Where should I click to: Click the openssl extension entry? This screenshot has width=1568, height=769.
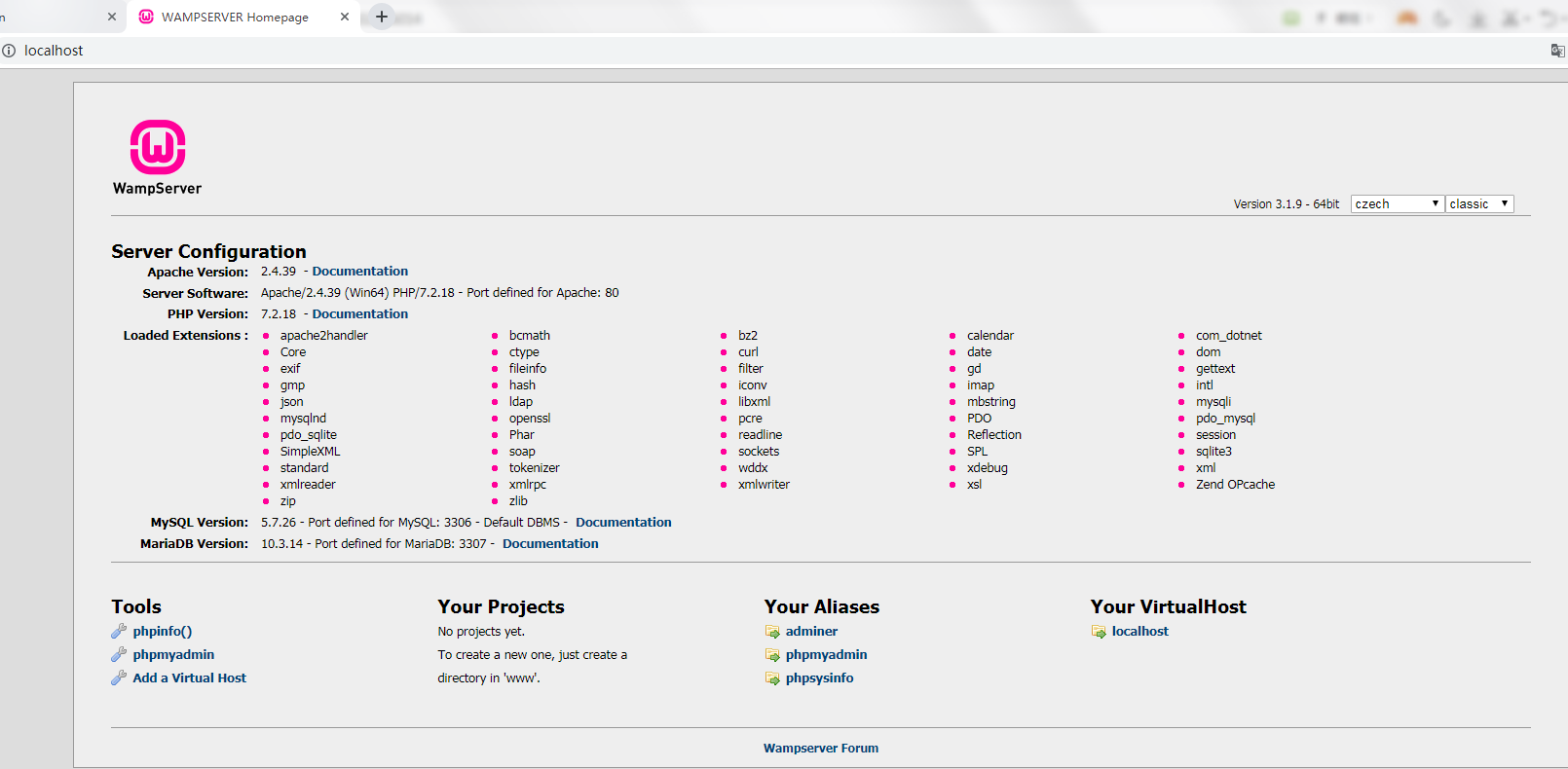tap(530, 419)
